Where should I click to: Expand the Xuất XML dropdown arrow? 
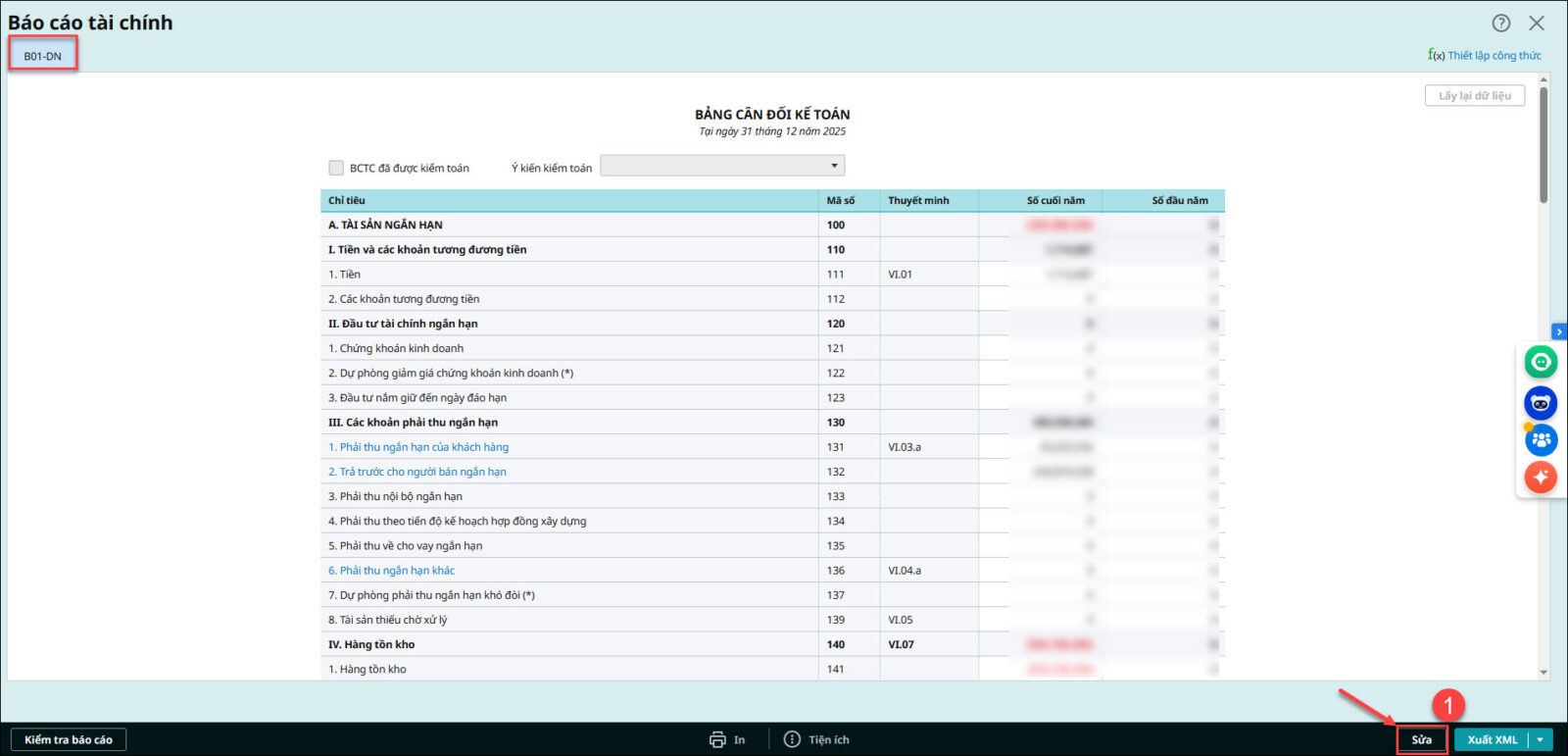tap(1541, 739)
